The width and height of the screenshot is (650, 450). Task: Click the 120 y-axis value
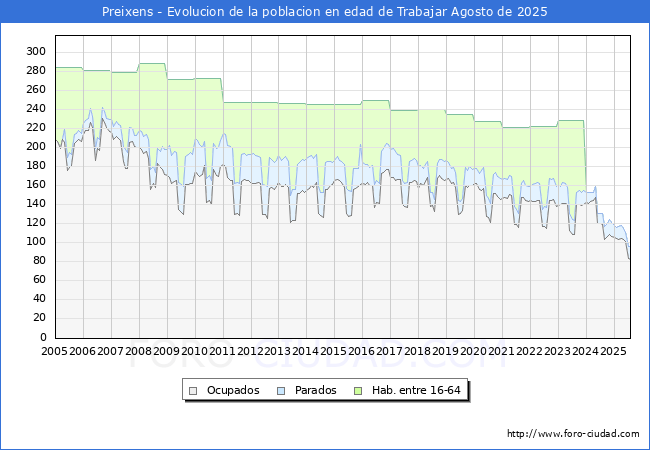point(36,223)
